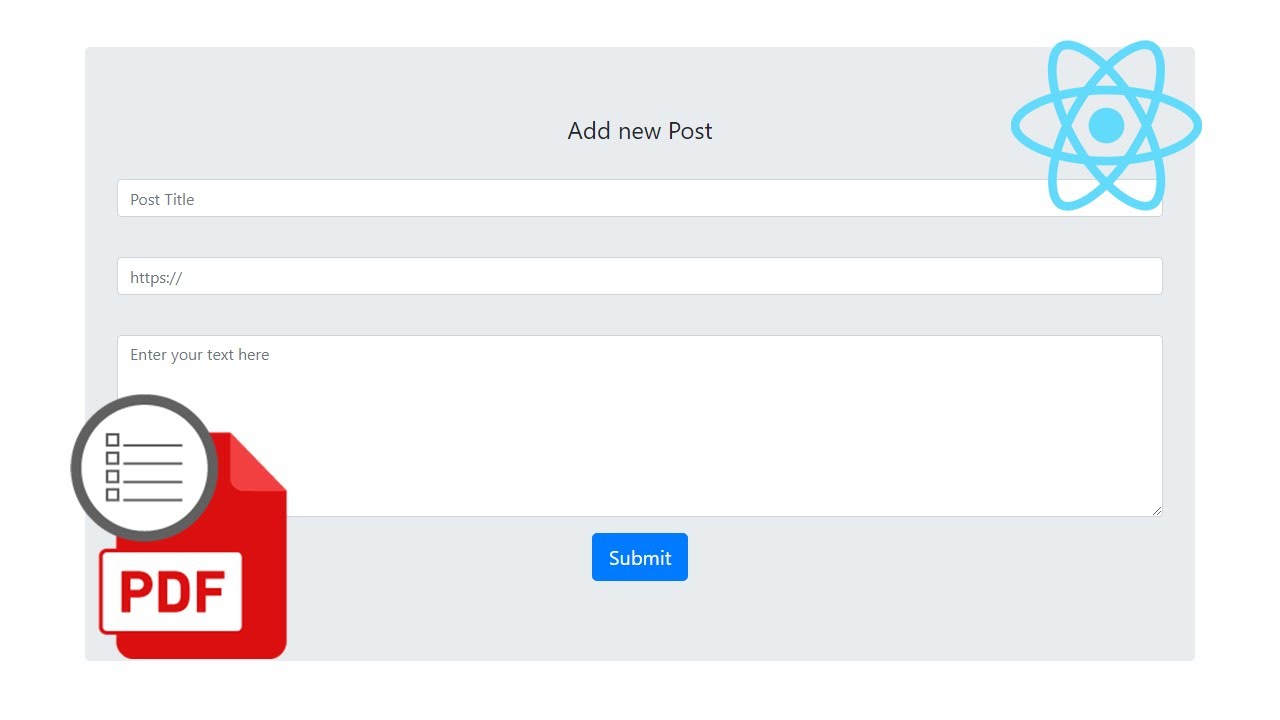Click the folded corner of PDF icon

click(x=259, y=465)
